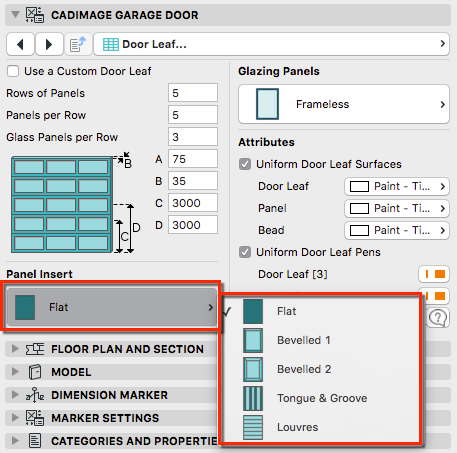Viewport: 457px width, 453px height.
Task: Enable Use a Custom Door Leaf
Action: click(13, 71)
